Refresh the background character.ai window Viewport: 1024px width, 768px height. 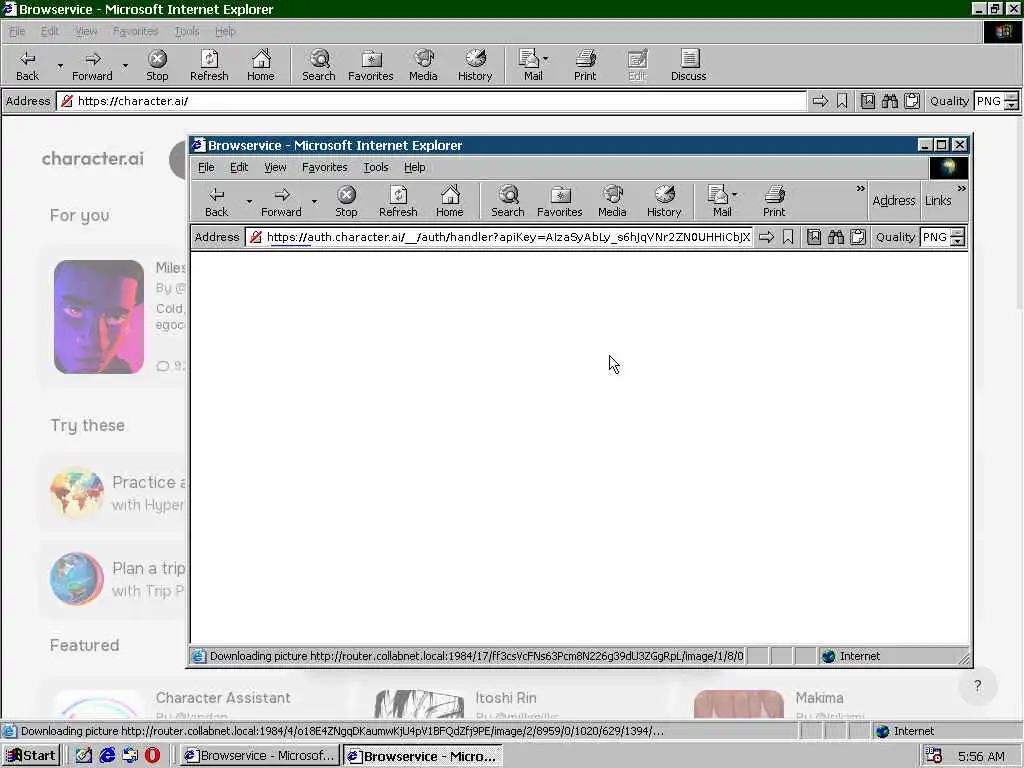click(209, 65)
